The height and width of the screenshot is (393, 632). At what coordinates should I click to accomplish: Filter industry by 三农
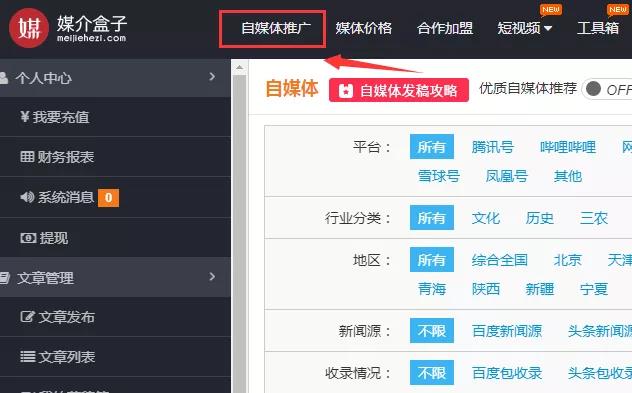tap(594, 218)
